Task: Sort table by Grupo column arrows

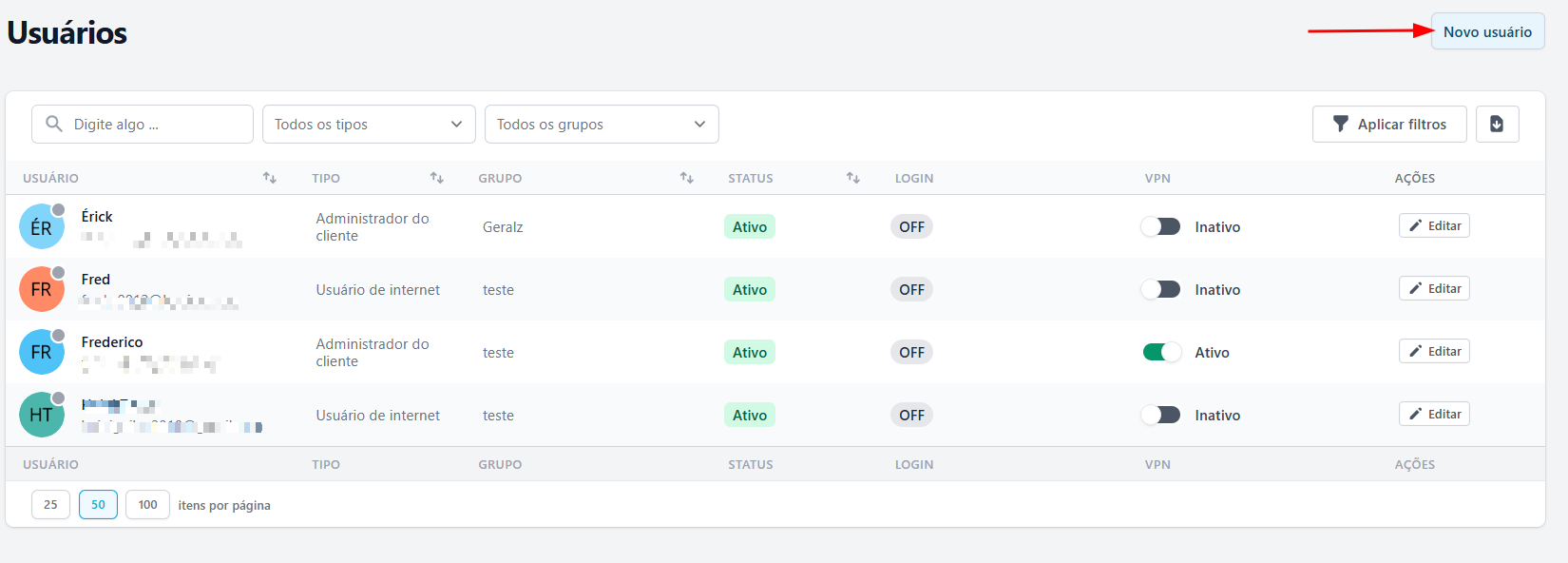Action: click(687, 178)
